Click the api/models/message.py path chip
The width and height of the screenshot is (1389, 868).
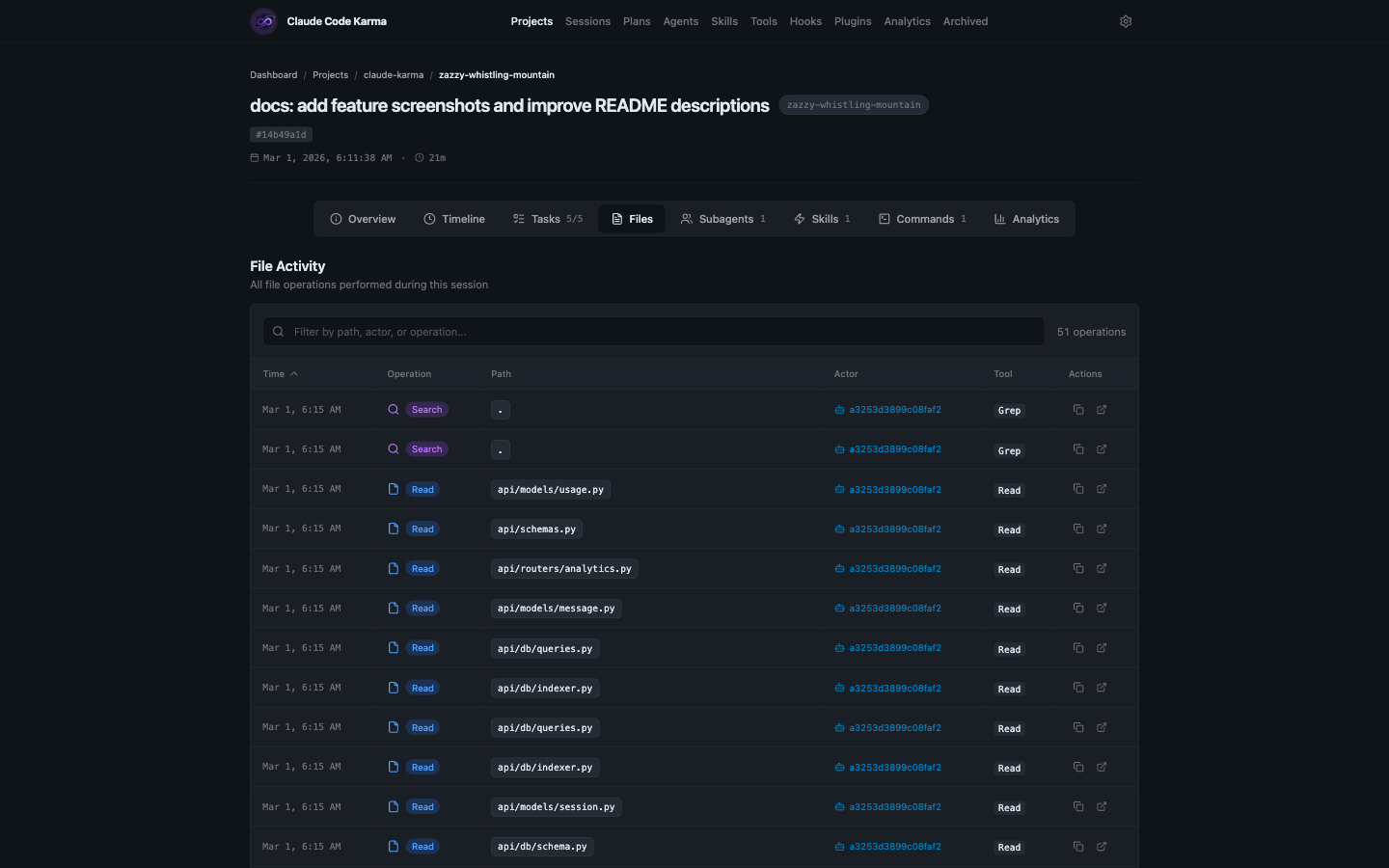(x=556, y=609)
